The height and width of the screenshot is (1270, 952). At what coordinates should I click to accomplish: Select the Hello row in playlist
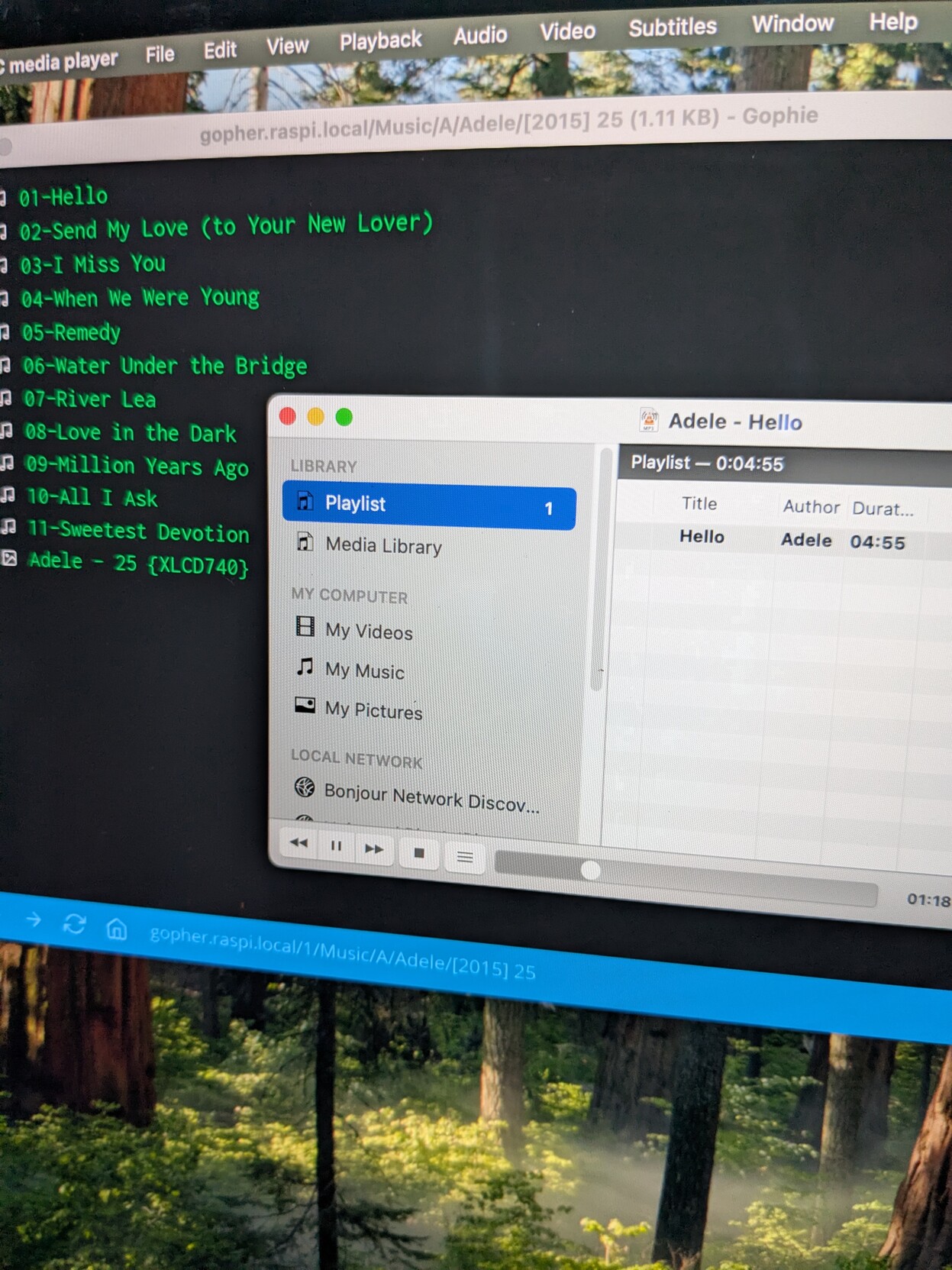coord(783,539)
